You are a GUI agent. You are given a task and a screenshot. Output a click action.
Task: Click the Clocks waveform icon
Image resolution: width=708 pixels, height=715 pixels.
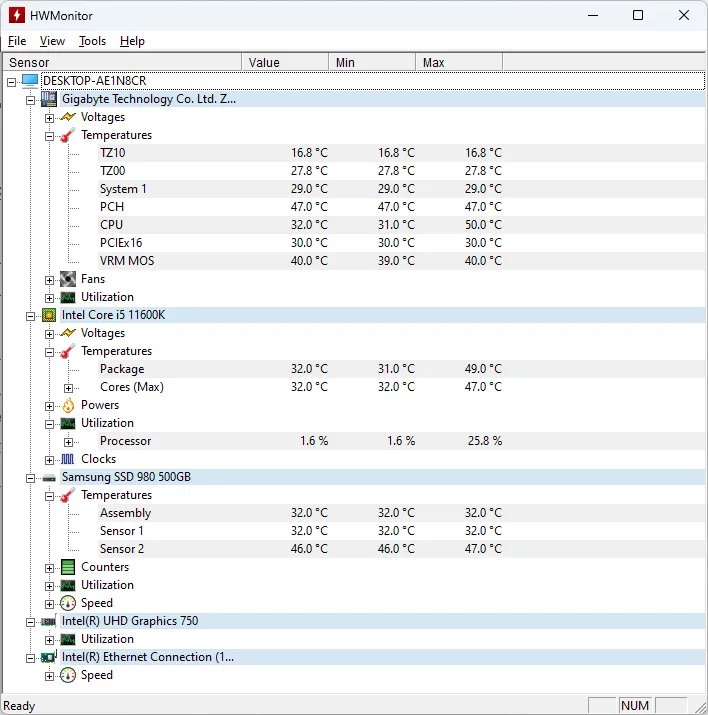click(x=68, y=459)
